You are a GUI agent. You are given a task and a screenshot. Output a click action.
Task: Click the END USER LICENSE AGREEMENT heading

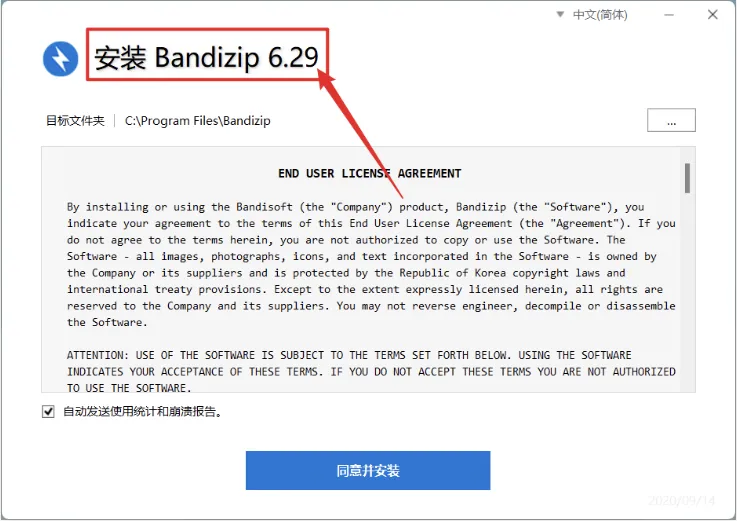pos(369,174)
